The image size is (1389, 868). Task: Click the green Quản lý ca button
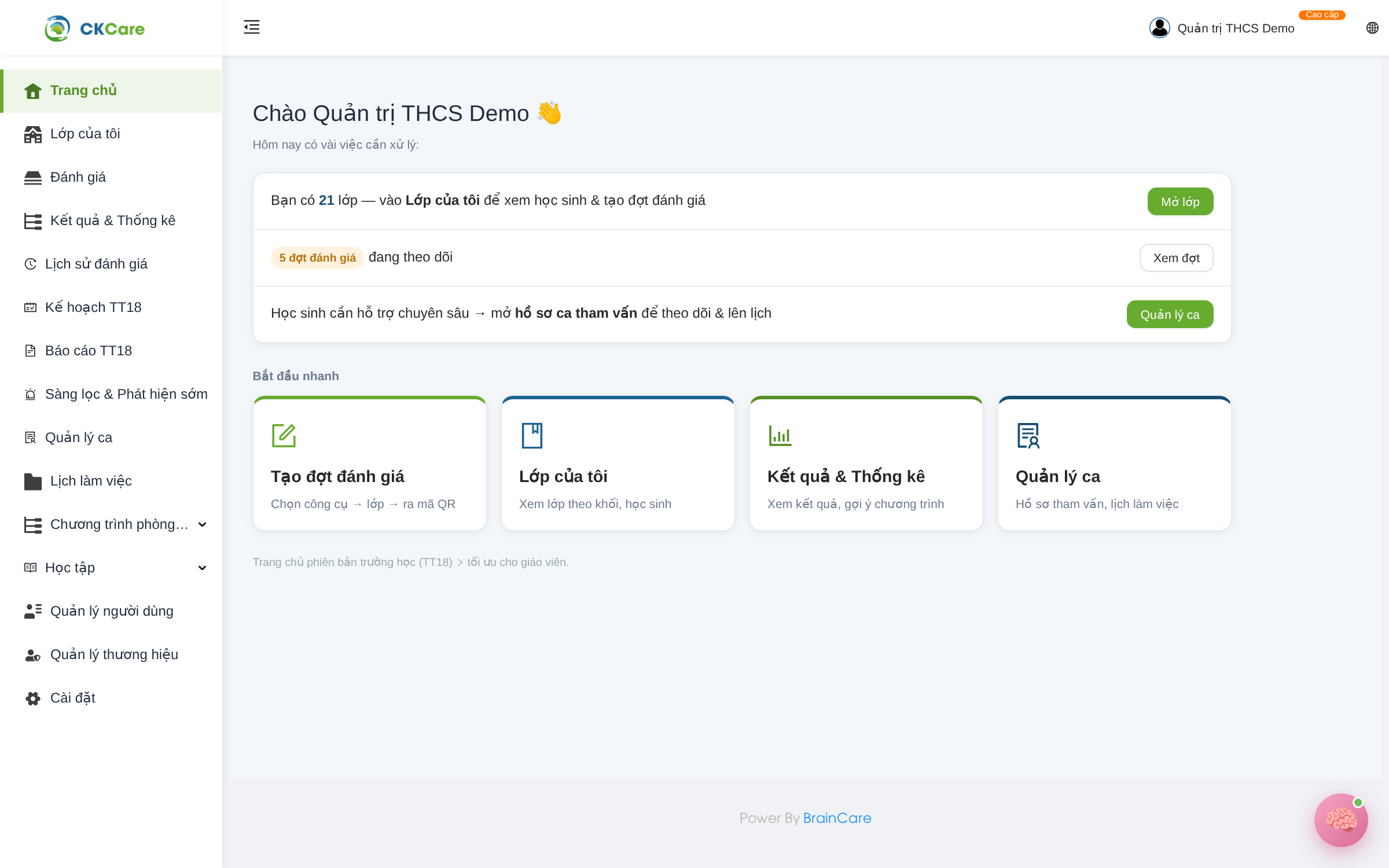coord(1170,314)
